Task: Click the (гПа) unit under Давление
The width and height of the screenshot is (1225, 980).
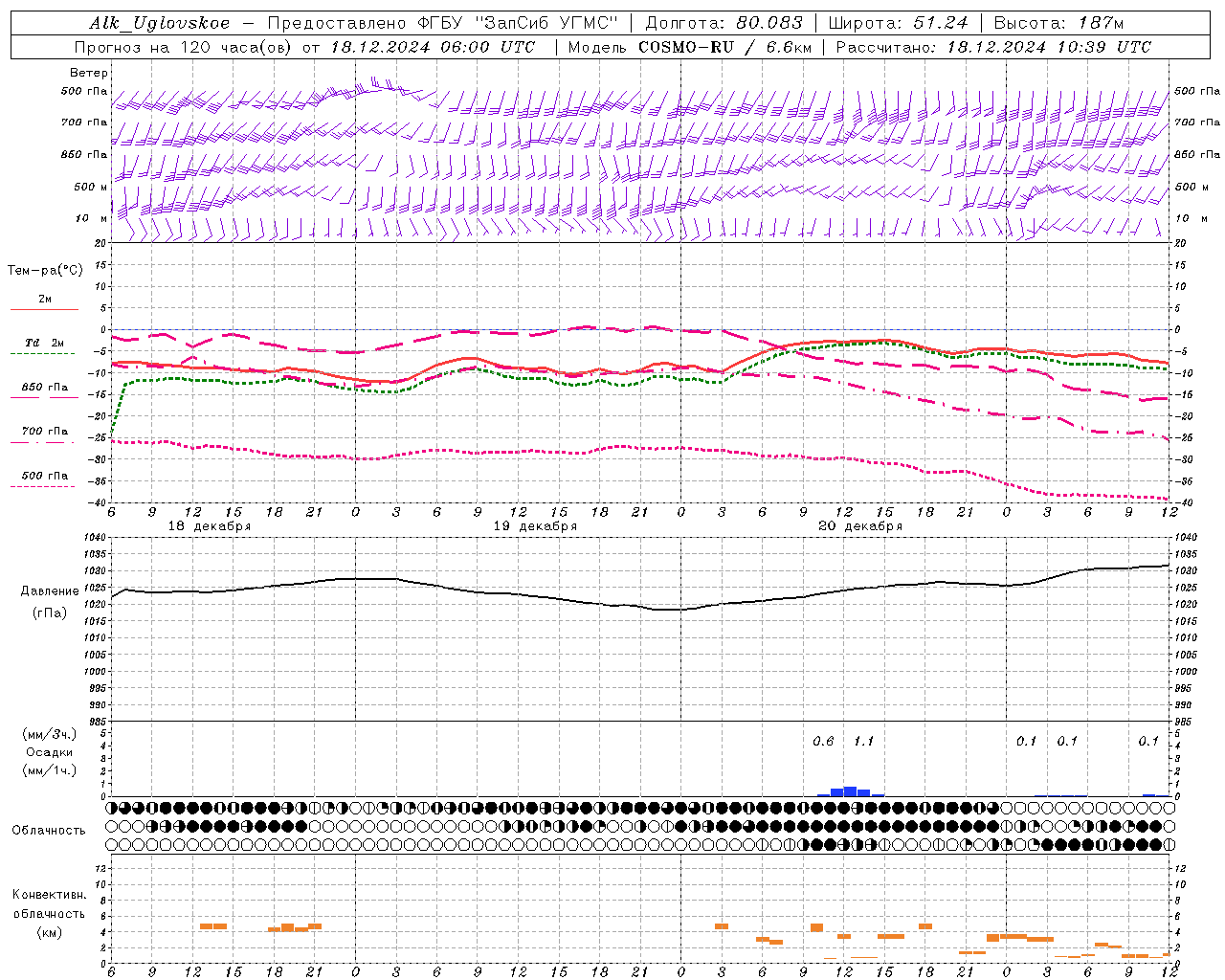Action: [x=49, y=613]
